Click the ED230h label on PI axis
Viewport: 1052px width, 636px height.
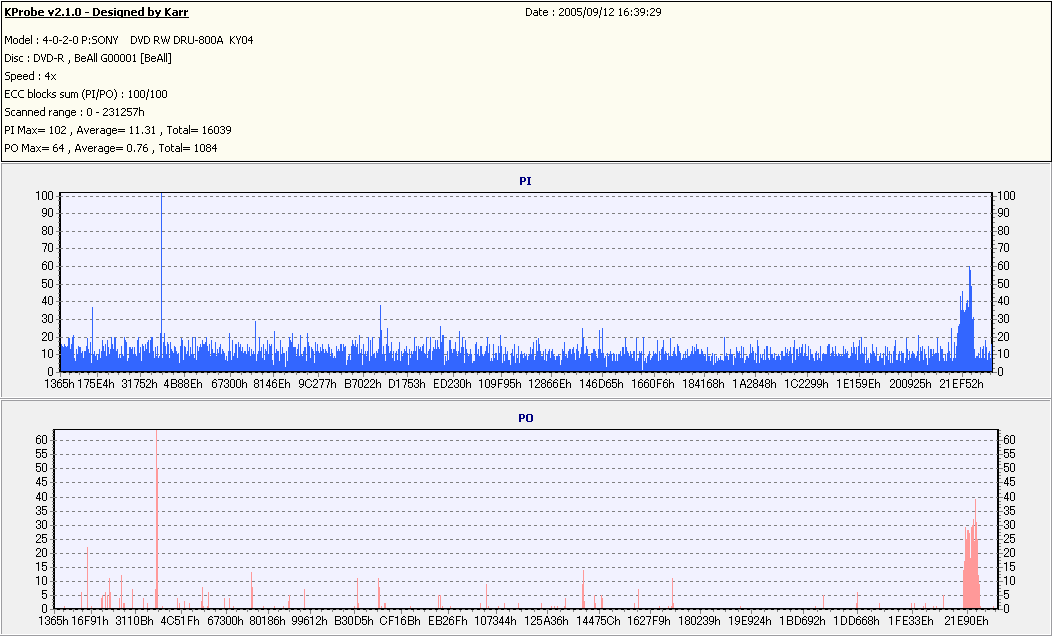tap(452, 384)
